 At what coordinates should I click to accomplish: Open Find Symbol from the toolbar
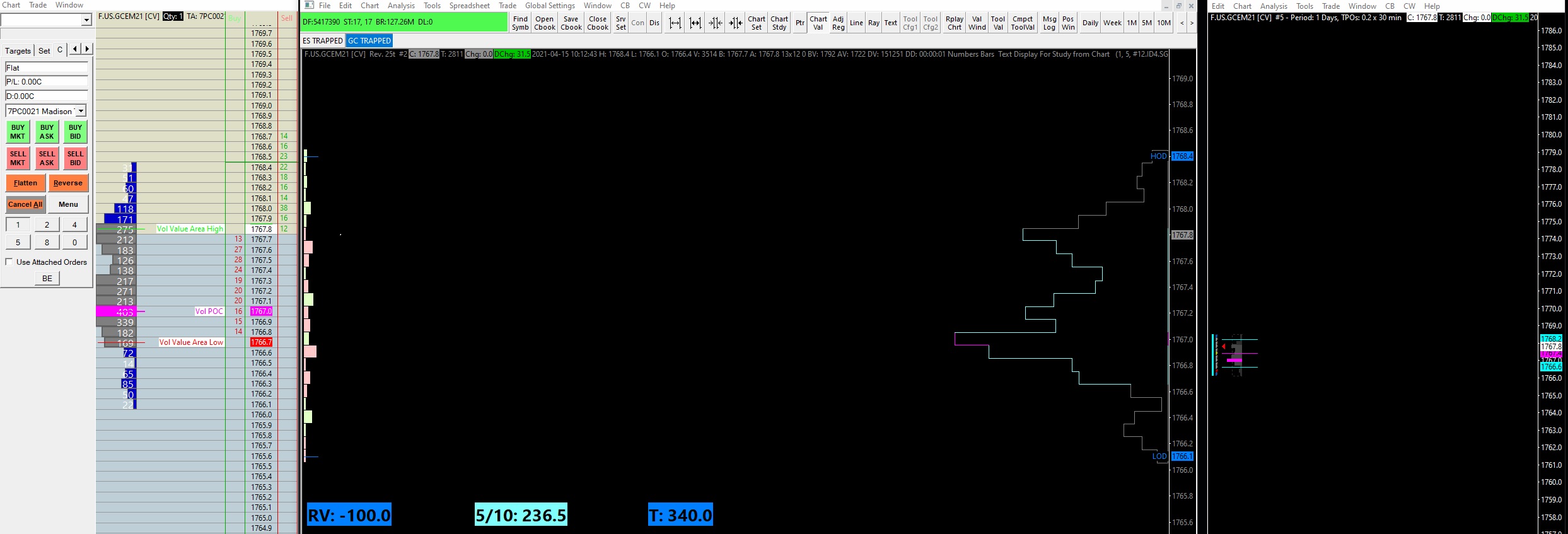[x=520, y=23]
